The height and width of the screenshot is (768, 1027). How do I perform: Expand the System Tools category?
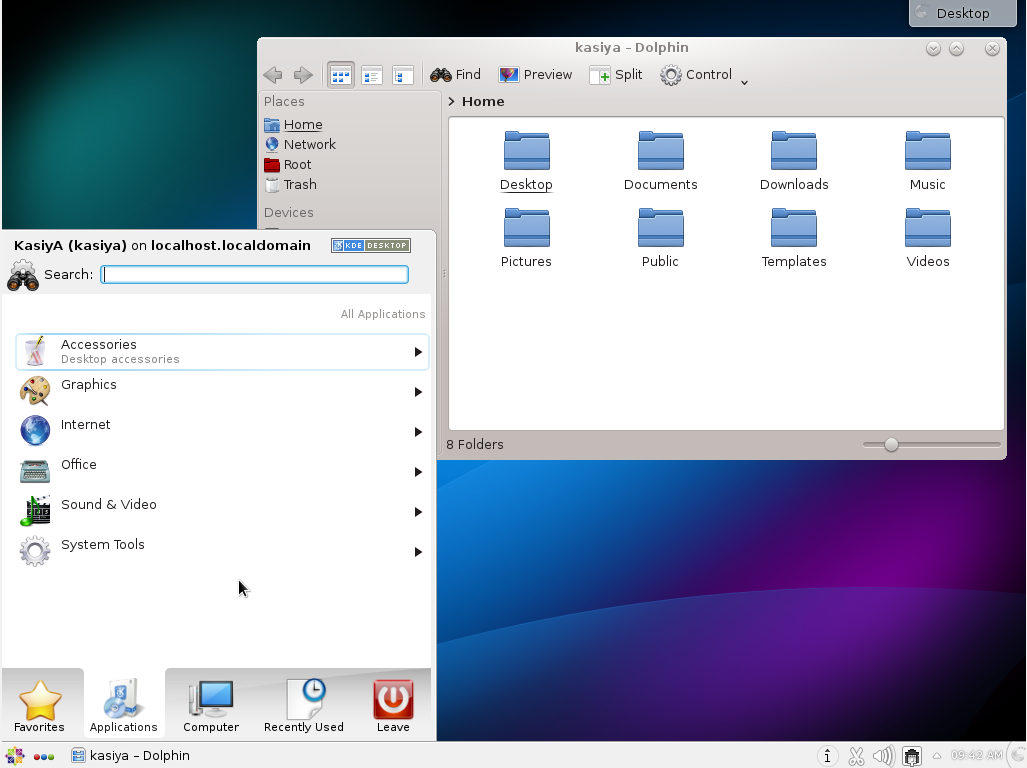(x=102, y=544)
